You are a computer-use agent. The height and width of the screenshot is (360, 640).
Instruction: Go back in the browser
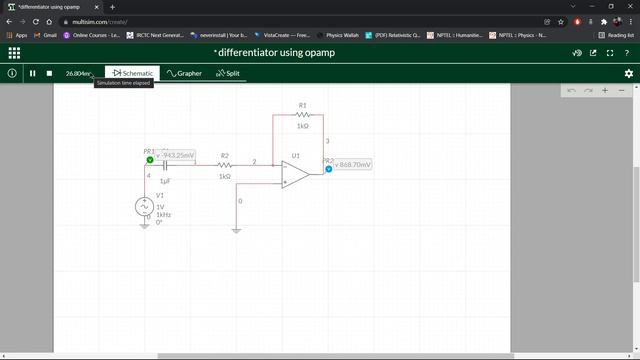[x=9, y=22]
